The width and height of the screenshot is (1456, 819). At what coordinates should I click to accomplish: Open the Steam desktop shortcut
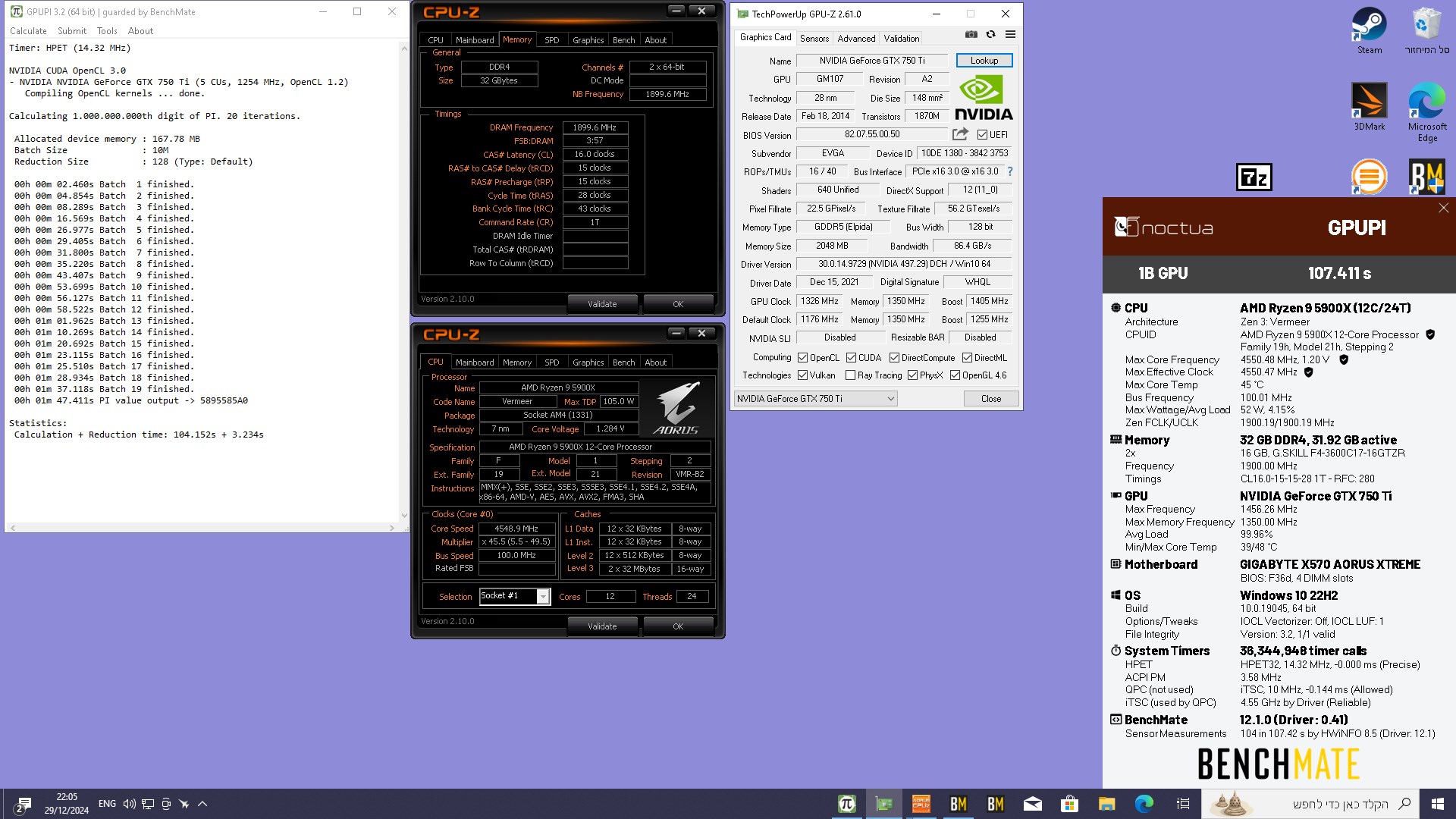click(1370, 30)
